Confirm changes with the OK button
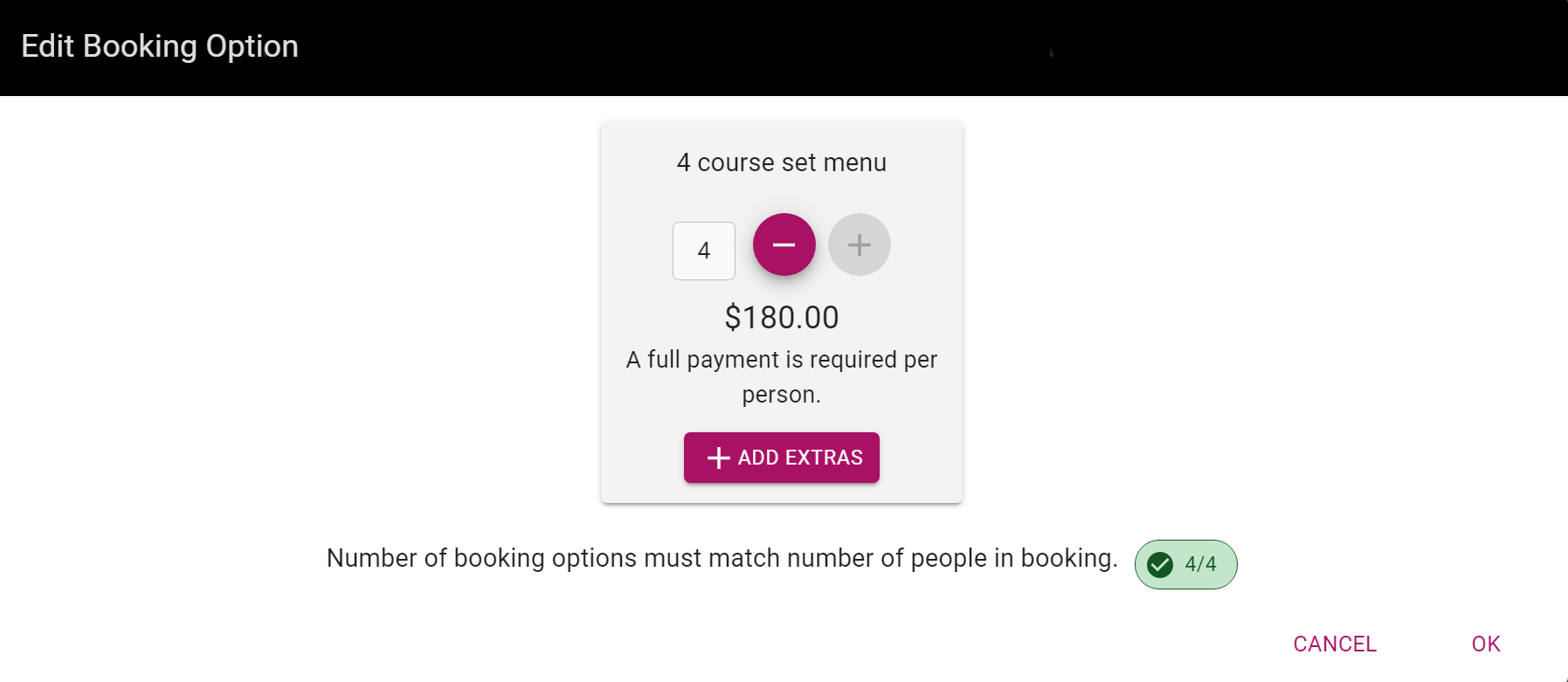The height and width of the screenshot is (682, 1568). pyautogui.click(x=1485, y=644)
